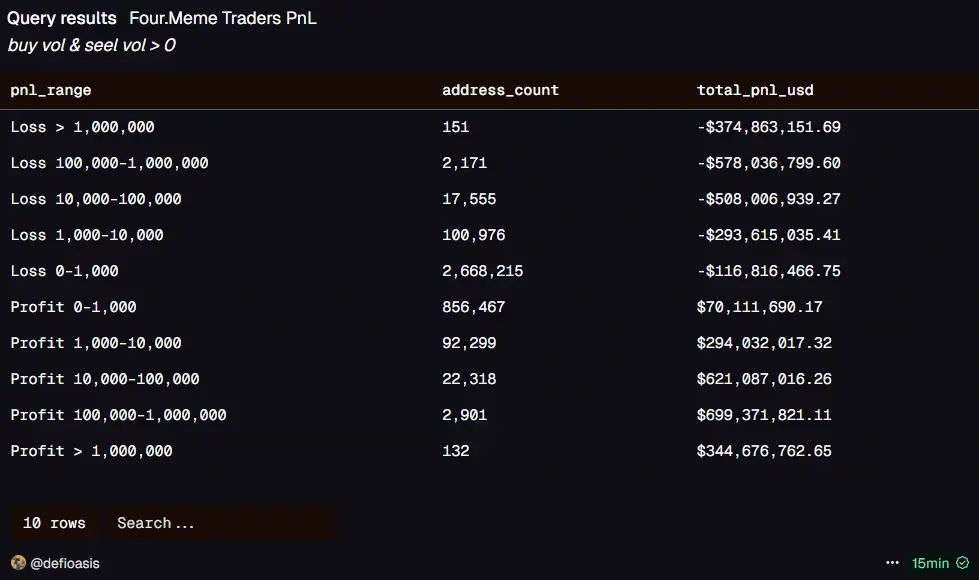
Task: Sort by the address_count column header
Action: tap(500, 90)
